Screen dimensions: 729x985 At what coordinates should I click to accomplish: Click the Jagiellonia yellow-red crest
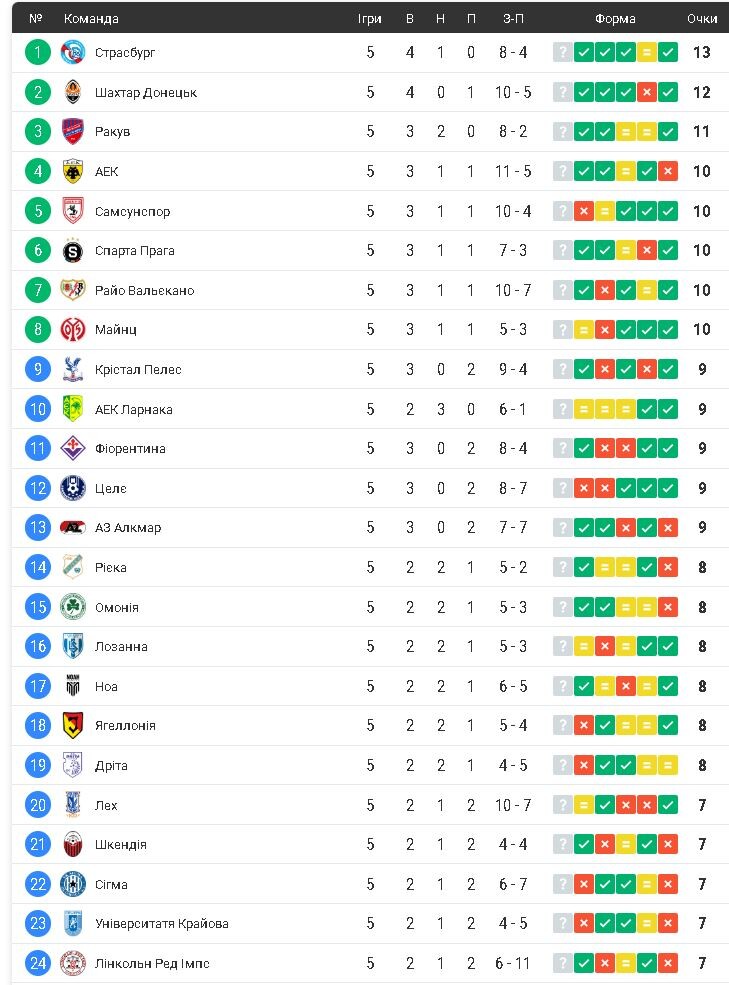pos(73,725)
